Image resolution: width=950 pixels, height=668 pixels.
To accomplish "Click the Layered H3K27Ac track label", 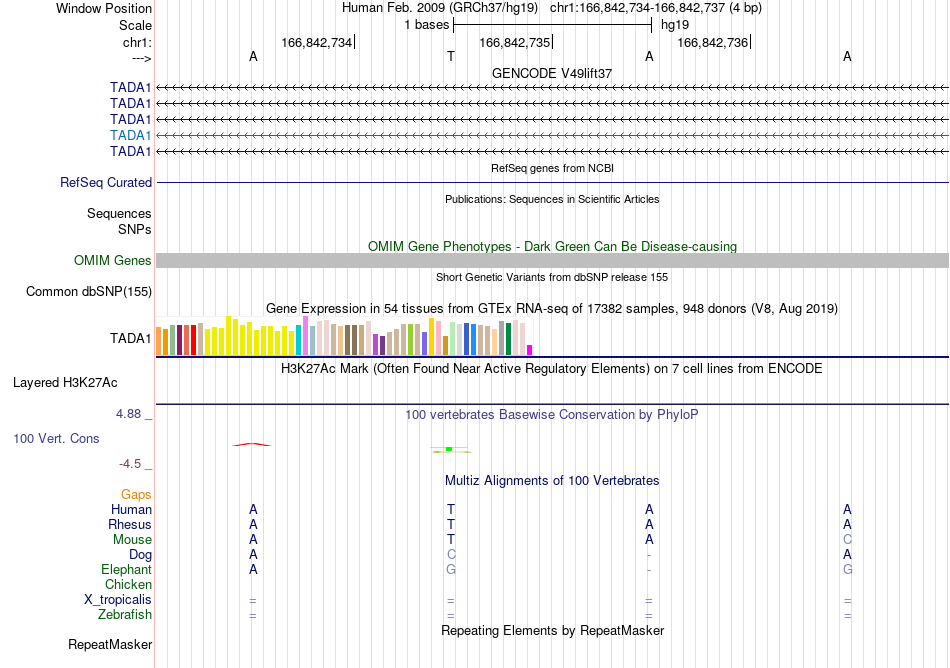I will pos(65,383).
